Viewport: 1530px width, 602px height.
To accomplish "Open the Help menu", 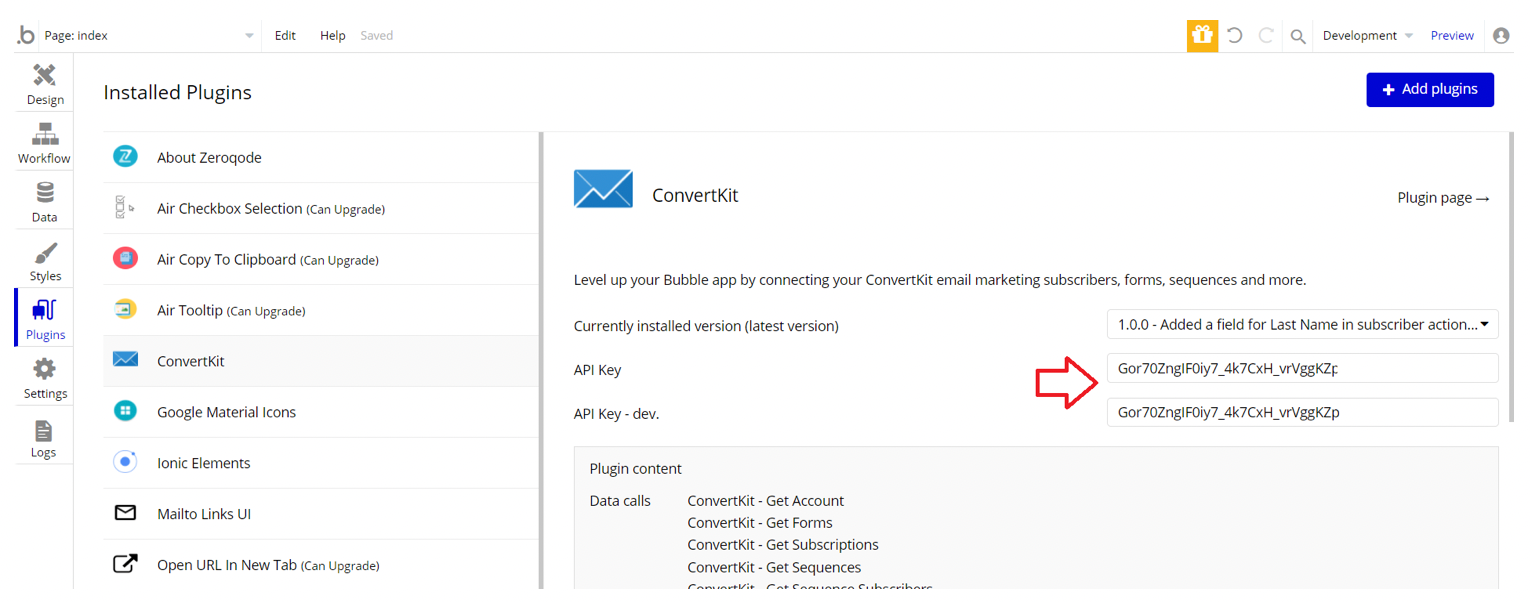I will point(332,35).
